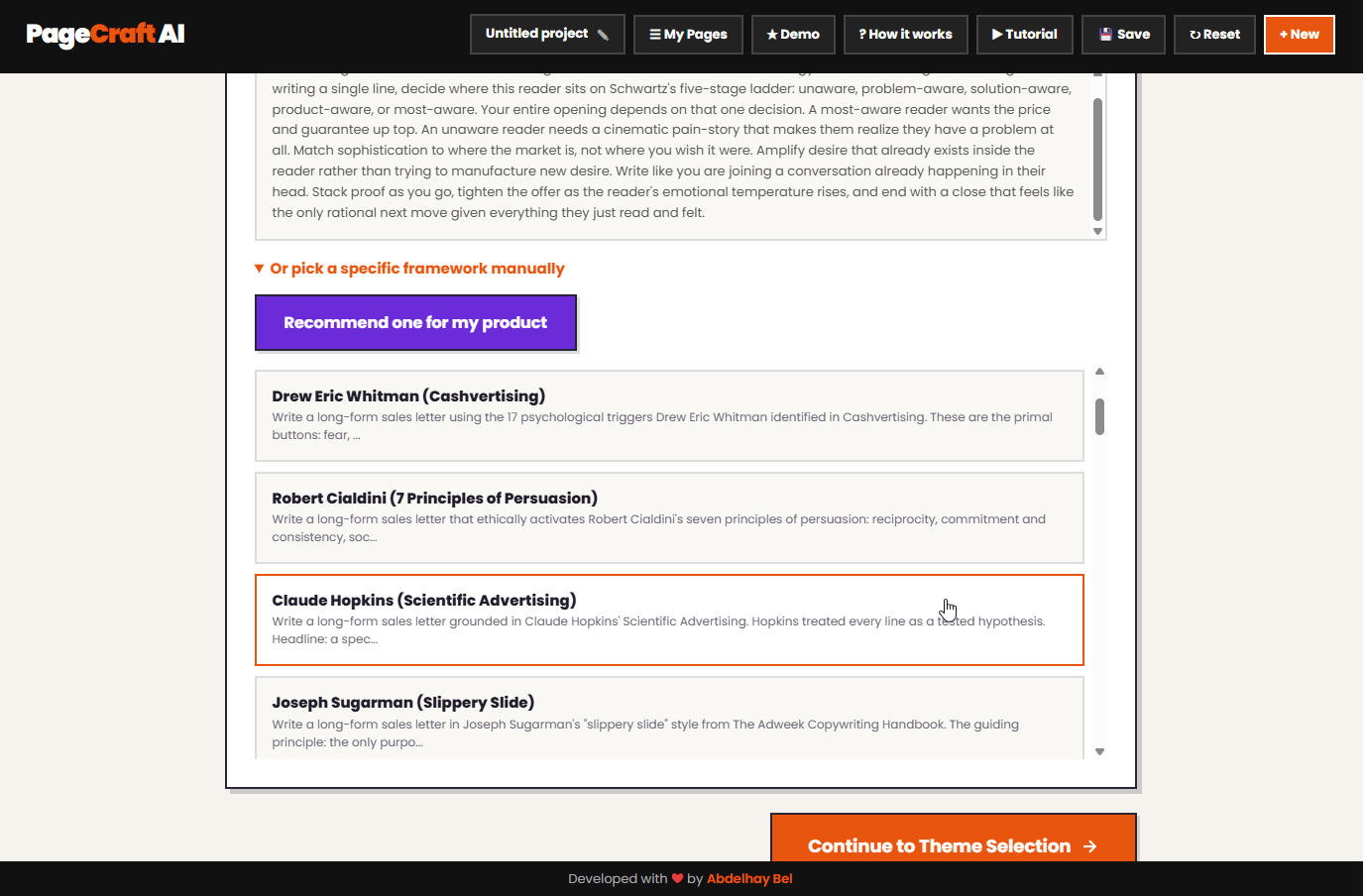Reset the project
This screenshot has width=1365, height=896.
(x=1214, y=35)
